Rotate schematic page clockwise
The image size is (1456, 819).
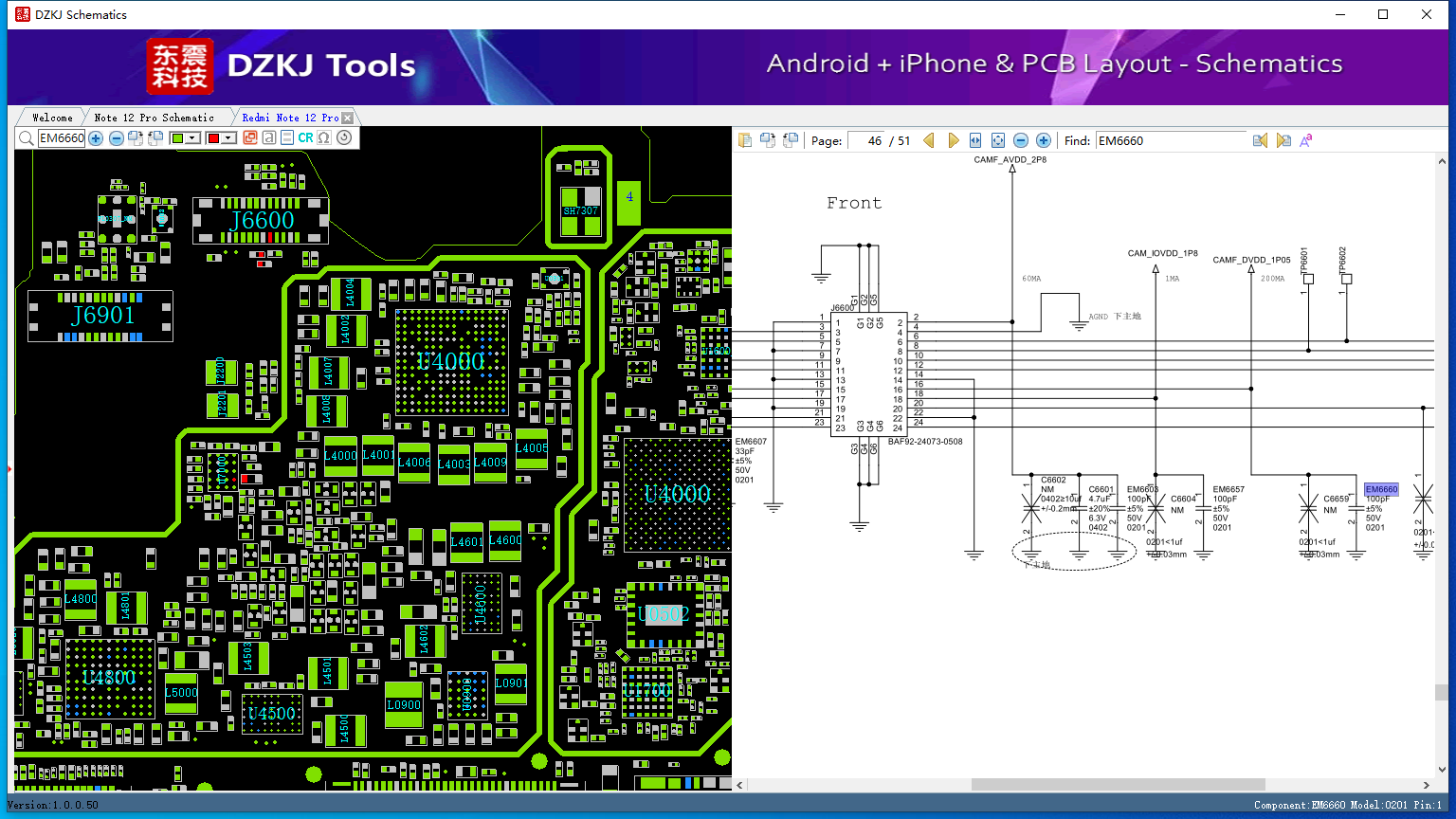768,140
